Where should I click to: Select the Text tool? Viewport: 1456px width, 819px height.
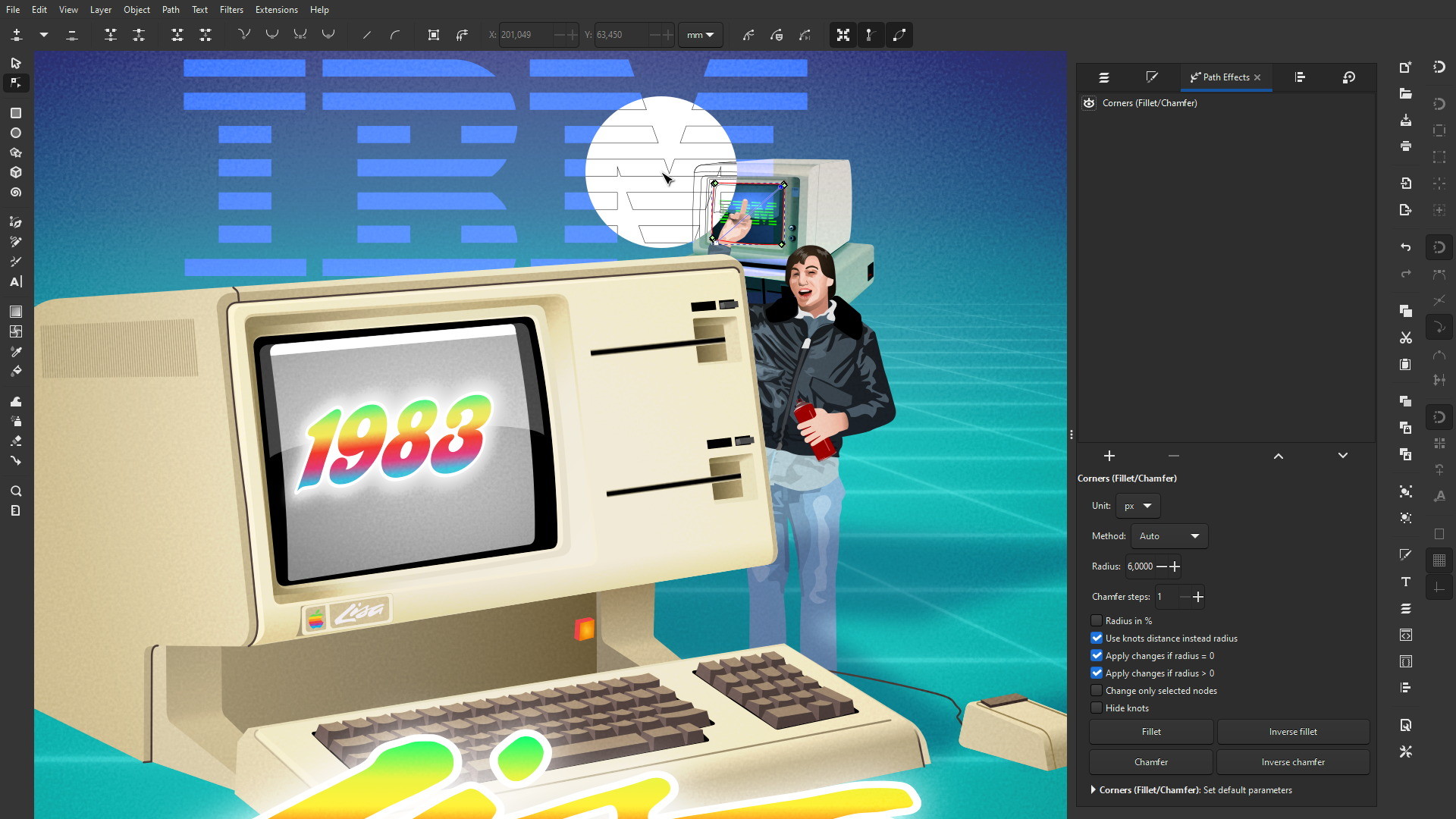(x=15, y=281)
